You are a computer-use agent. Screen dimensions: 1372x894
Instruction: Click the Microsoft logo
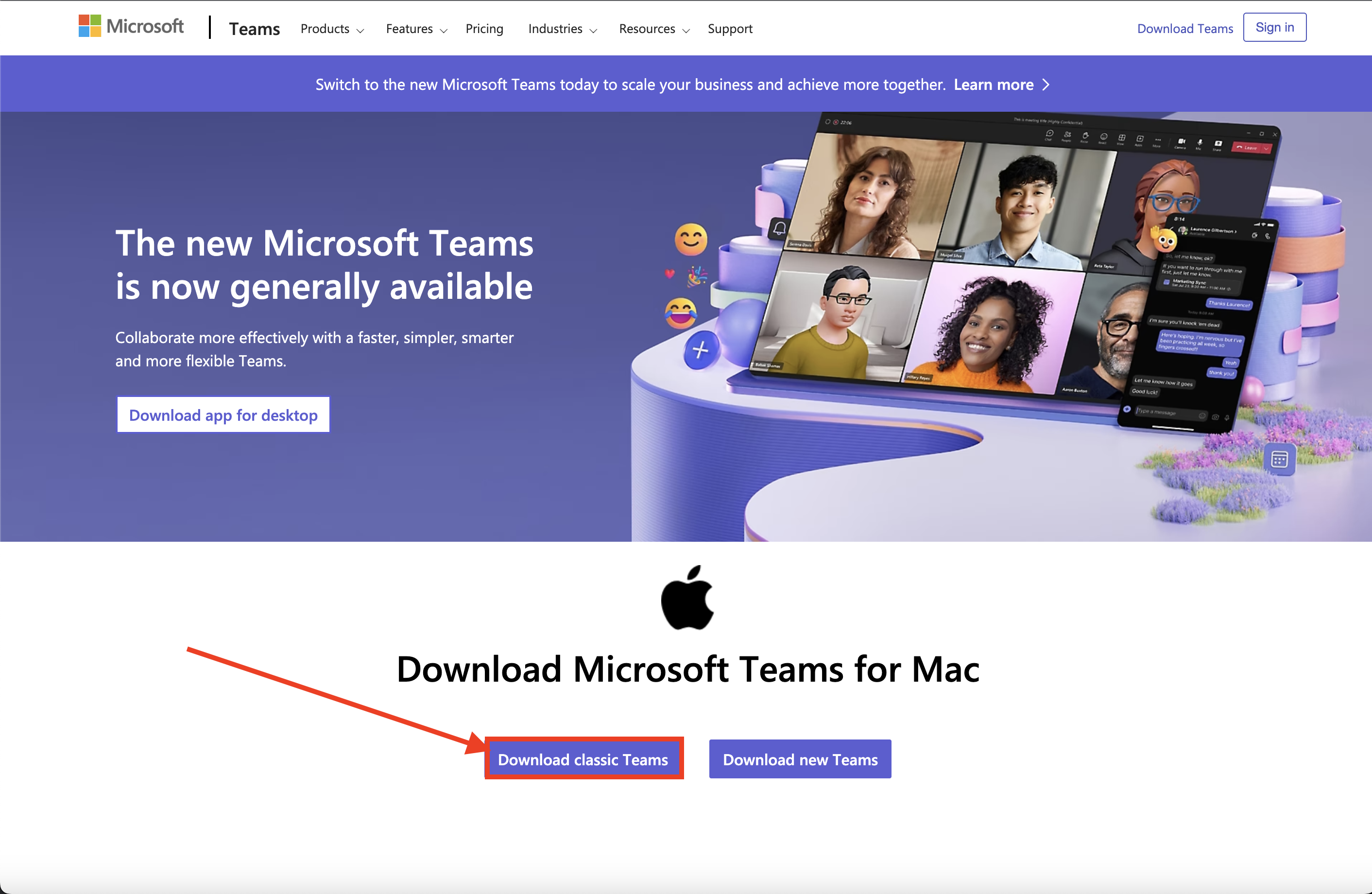point(131,27)
